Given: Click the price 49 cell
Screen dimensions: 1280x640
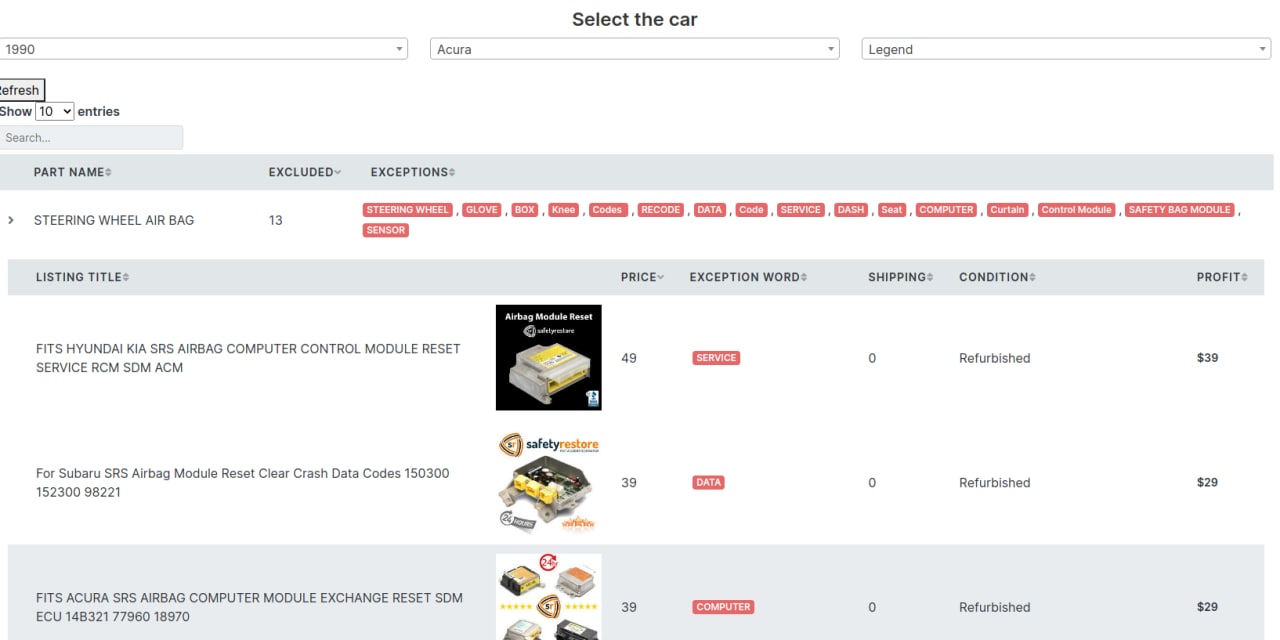Looking at the screenshot, I should tap(629, 358).
